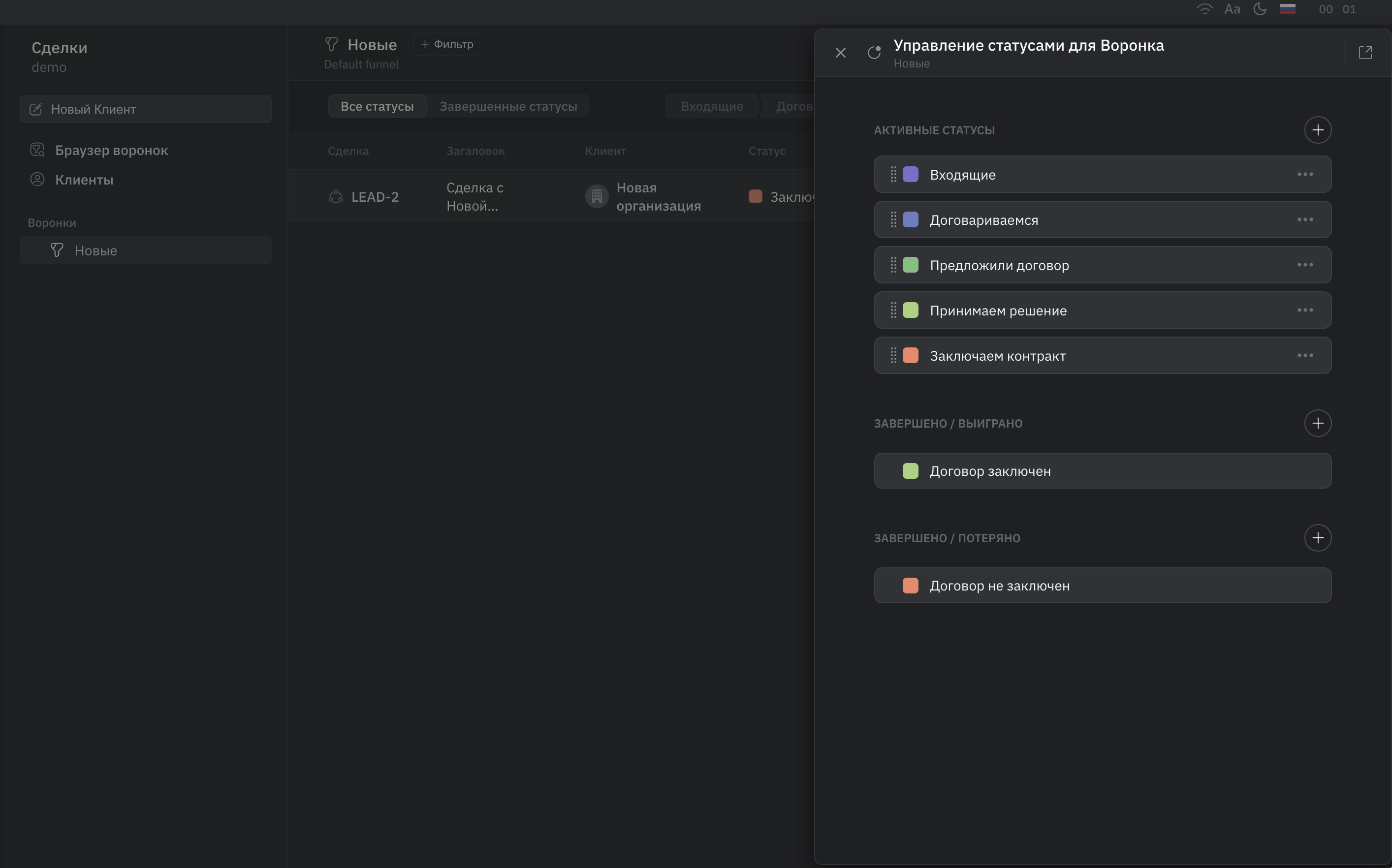Click the Клиент column header
The height and width of the screenshot is (868, 1392).
[605, 151]
